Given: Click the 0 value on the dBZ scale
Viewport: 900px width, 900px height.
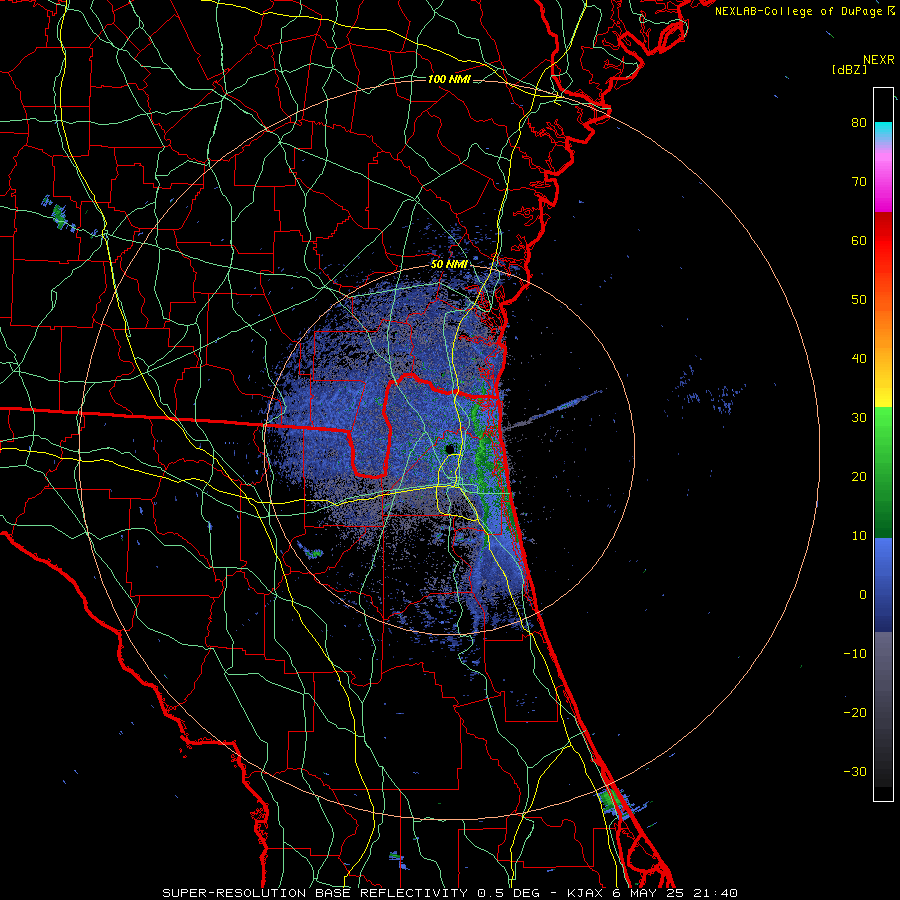Looking at the screenshot, I should coord(863,595).
